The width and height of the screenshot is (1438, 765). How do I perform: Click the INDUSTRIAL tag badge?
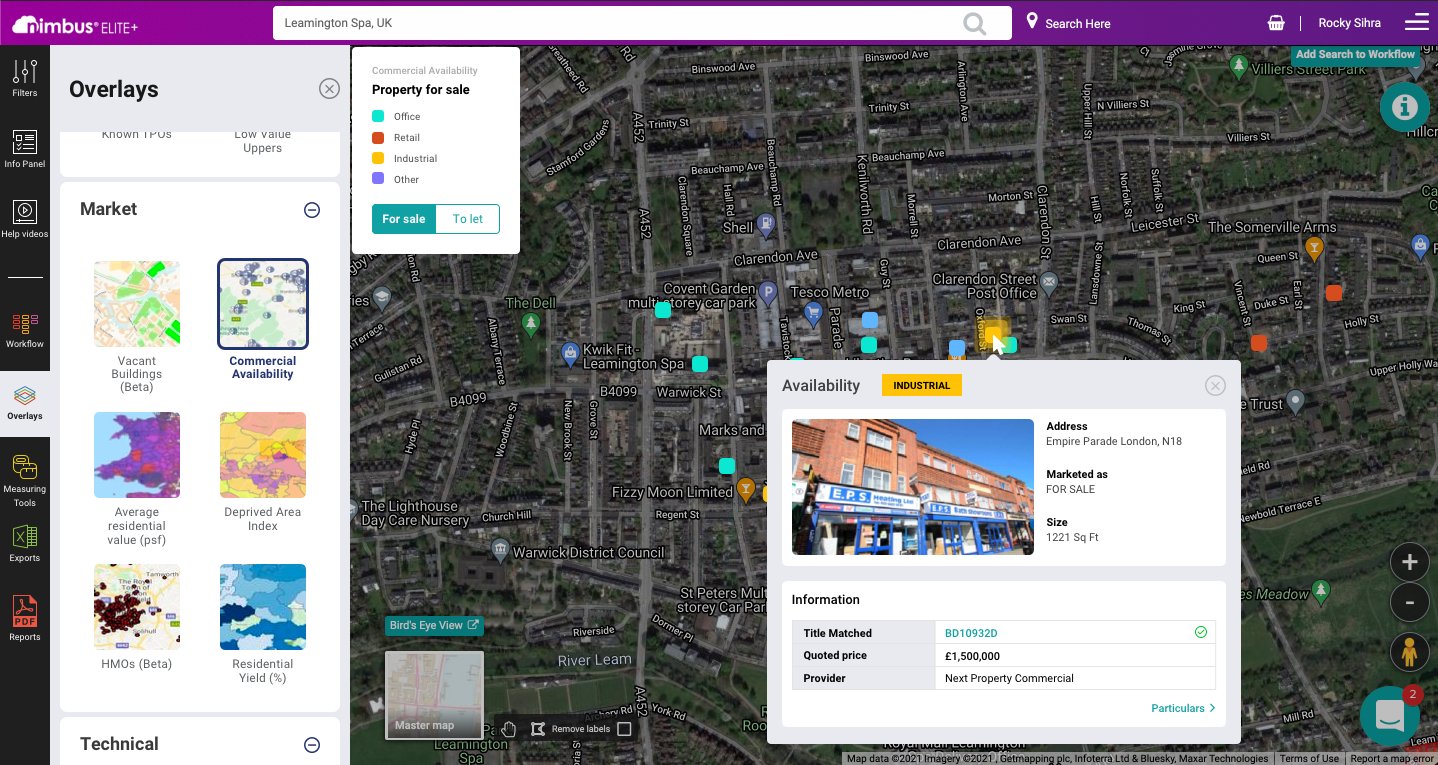[922, 385]
